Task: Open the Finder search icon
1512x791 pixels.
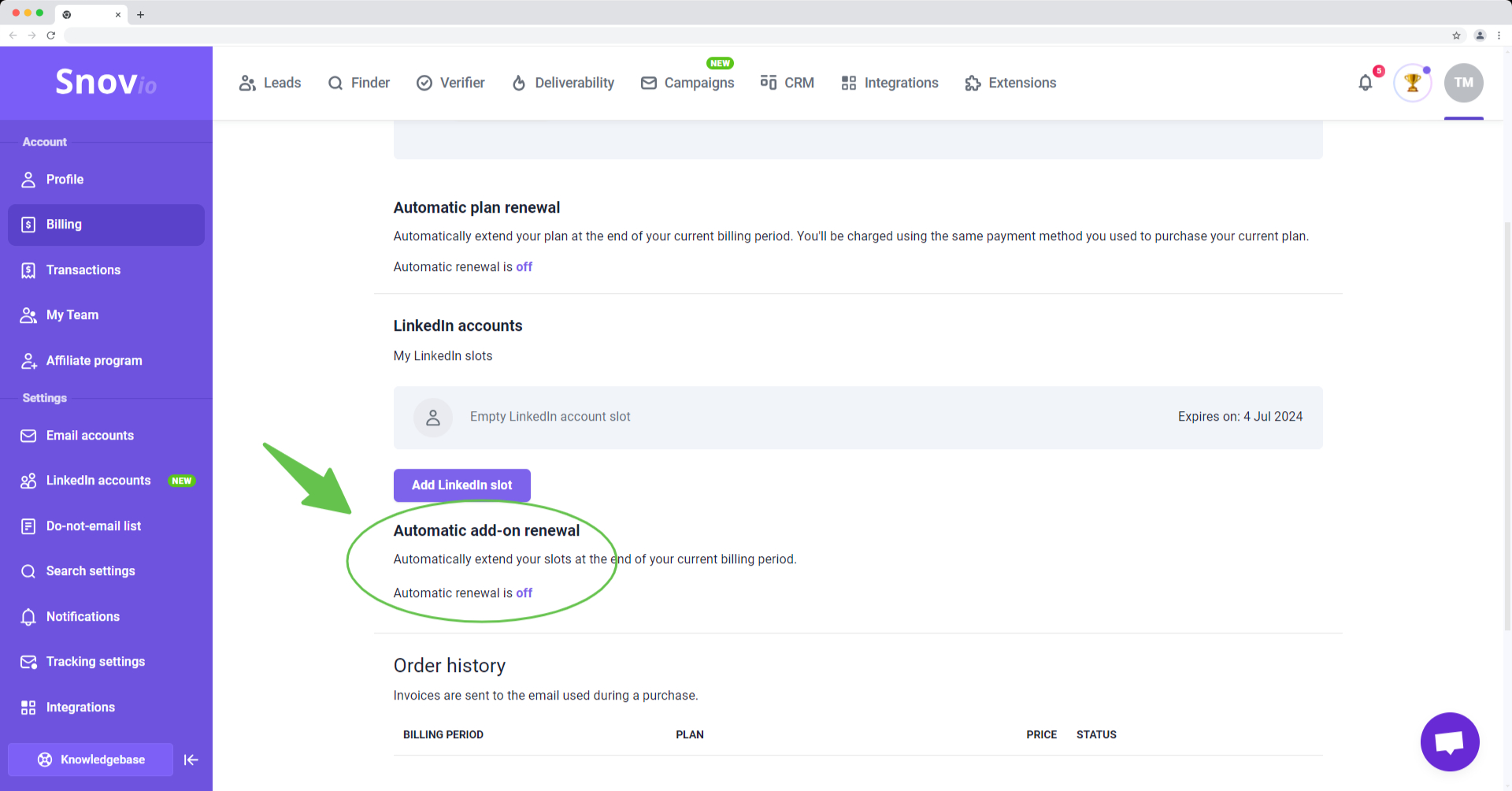Action: point(335,83)
